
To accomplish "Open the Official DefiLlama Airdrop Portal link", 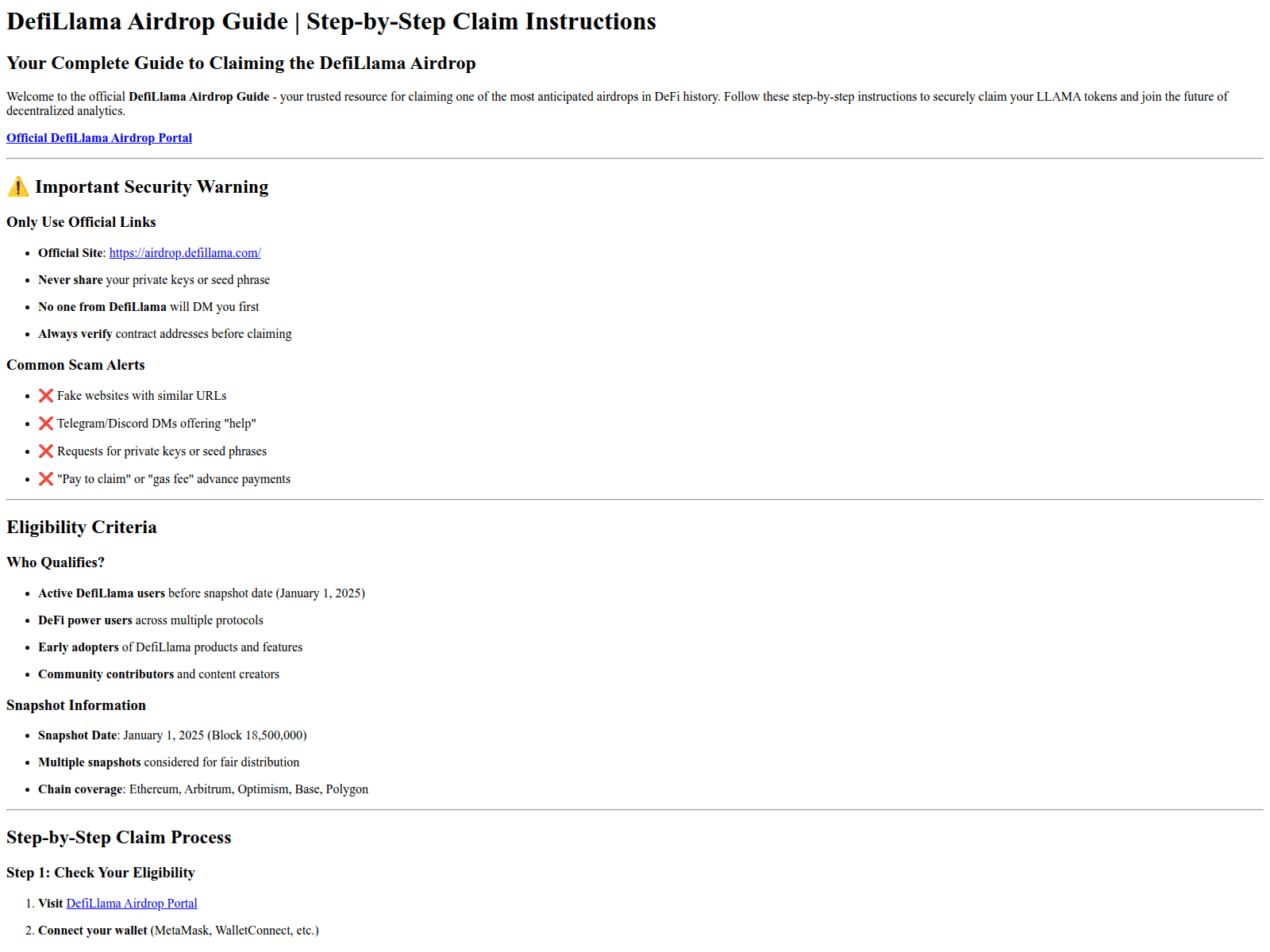I will (x=99, y=138).
